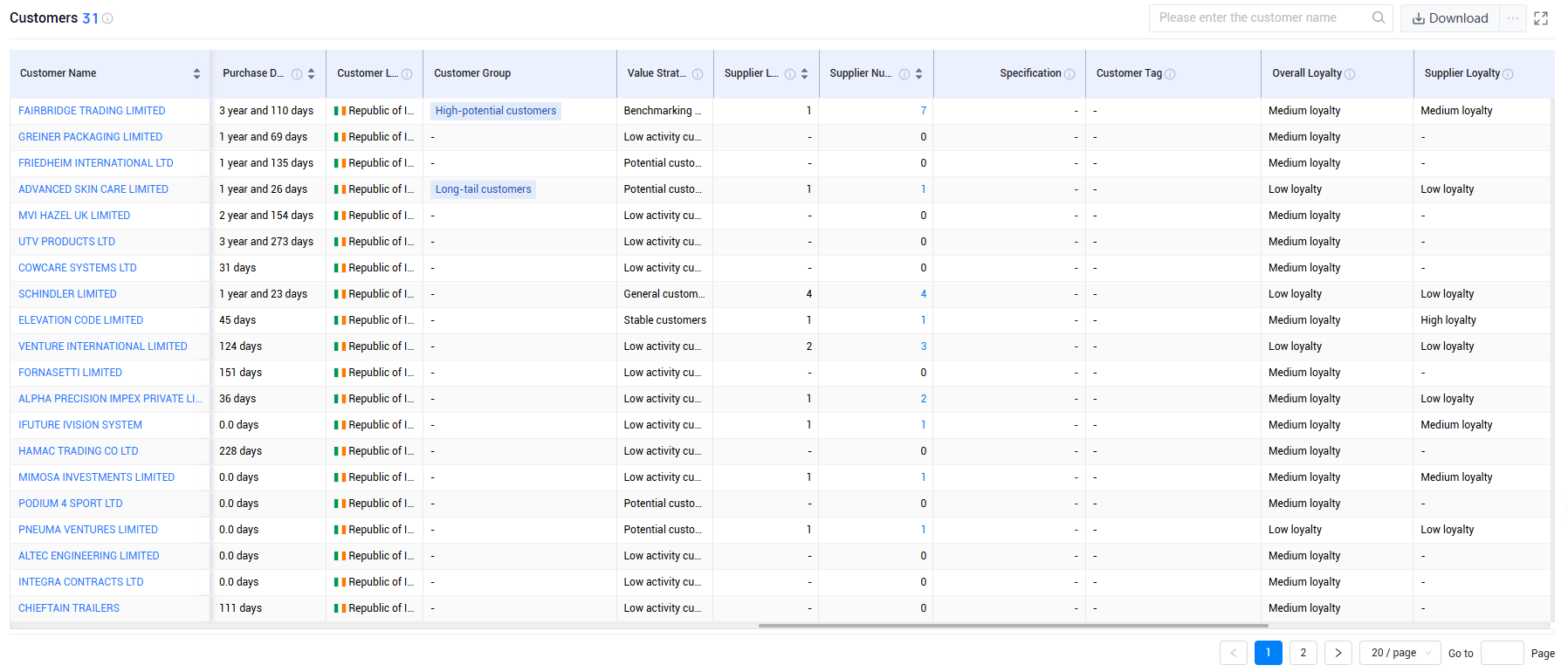Click the horizontal table scrollbar
The width and height of the screenshot is (1568, 672).
[x=1013, y=626]
